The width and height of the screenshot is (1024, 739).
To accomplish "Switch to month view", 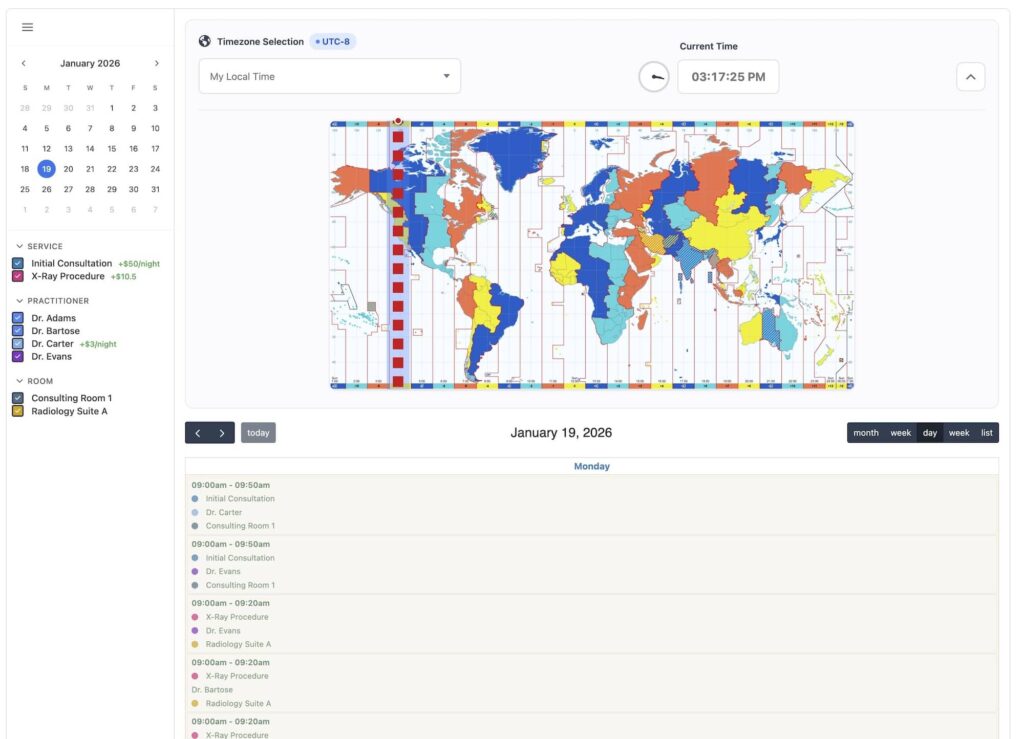I will click(x=866, y=433).
